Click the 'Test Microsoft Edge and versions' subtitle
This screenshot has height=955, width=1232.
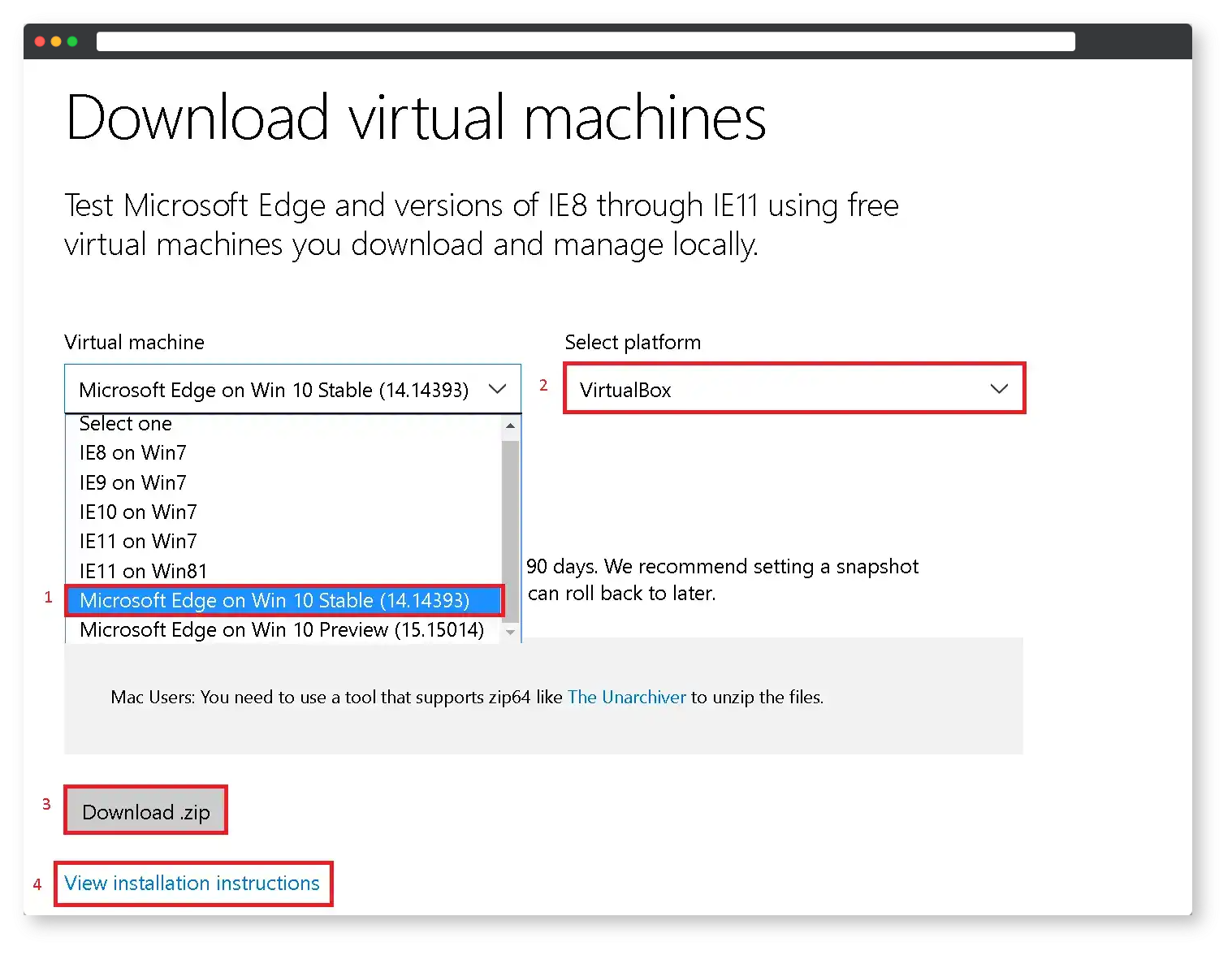[x=482, y=225]
